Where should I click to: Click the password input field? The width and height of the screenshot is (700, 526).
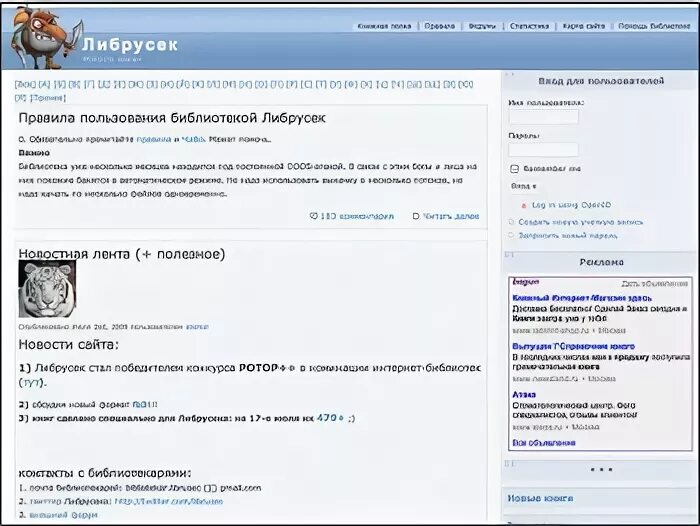coord(543,150)
